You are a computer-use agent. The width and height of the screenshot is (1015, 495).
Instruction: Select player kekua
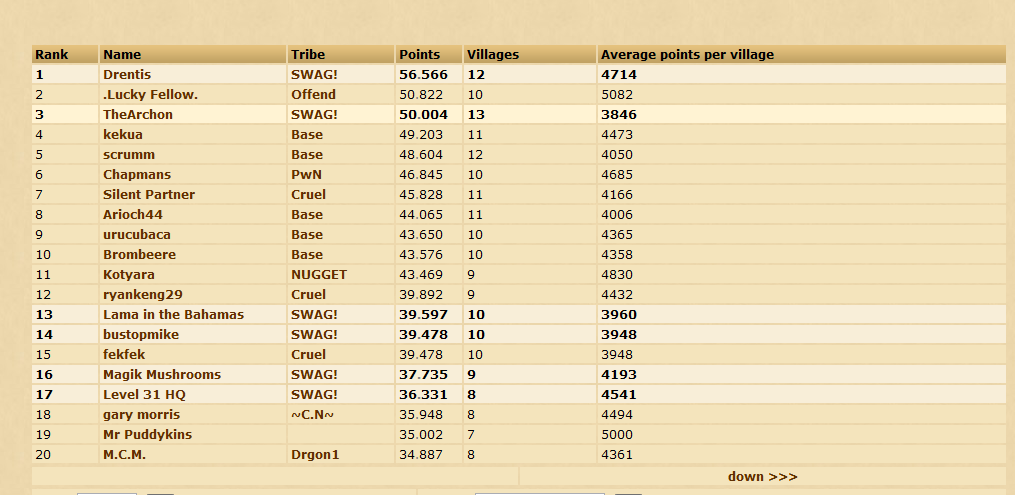(x=123, y=135)
